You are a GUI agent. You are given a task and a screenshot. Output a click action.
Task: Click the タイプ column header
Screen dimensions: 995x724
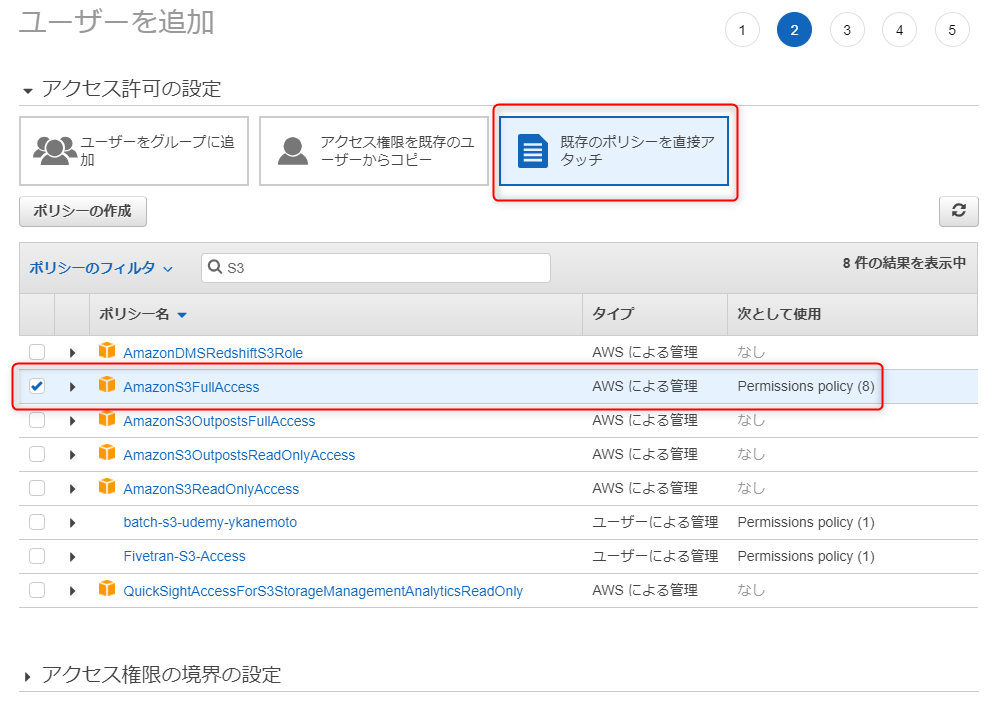613,314
